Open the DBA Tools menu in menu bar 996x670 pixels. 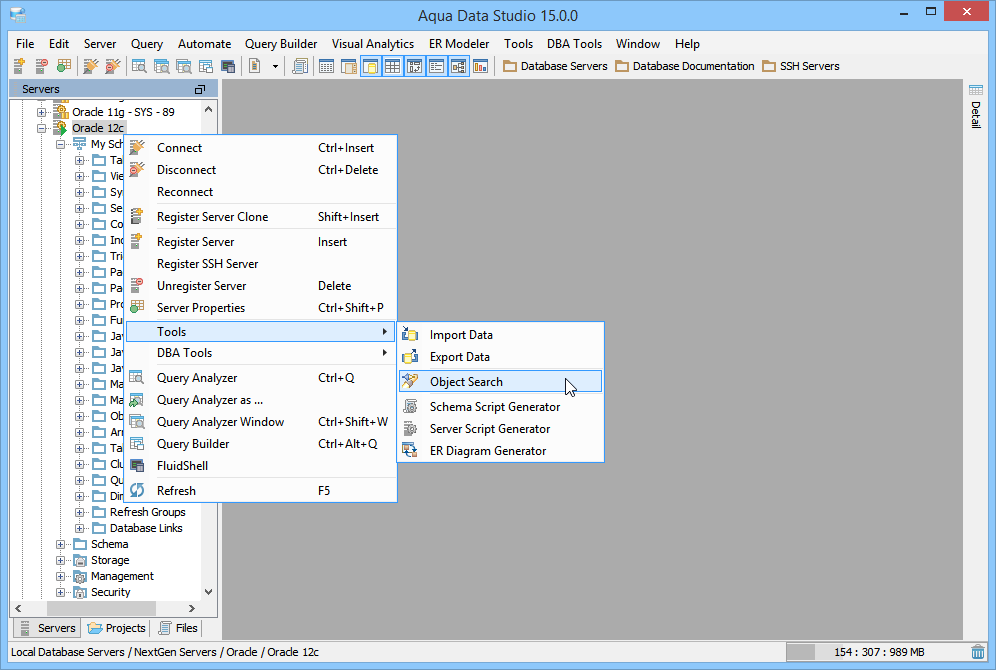click(574, 44)
